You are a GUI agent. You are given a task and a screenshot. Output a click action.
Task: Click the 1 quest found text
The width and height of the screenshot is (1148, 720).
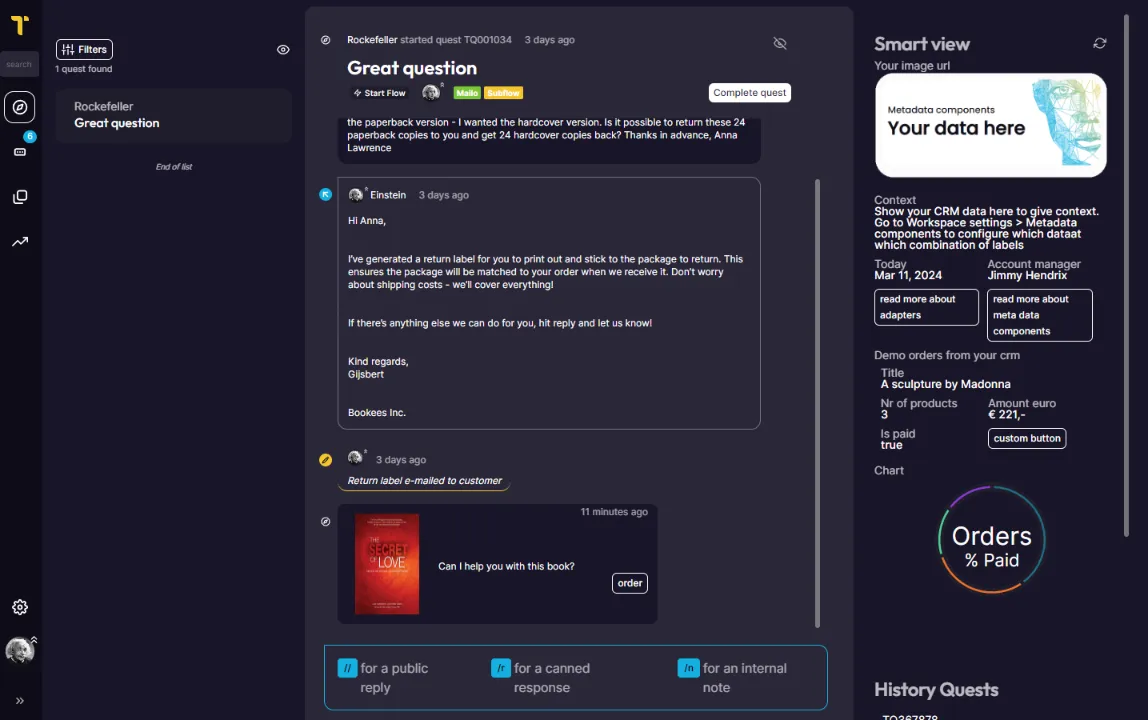click(83, 69)
